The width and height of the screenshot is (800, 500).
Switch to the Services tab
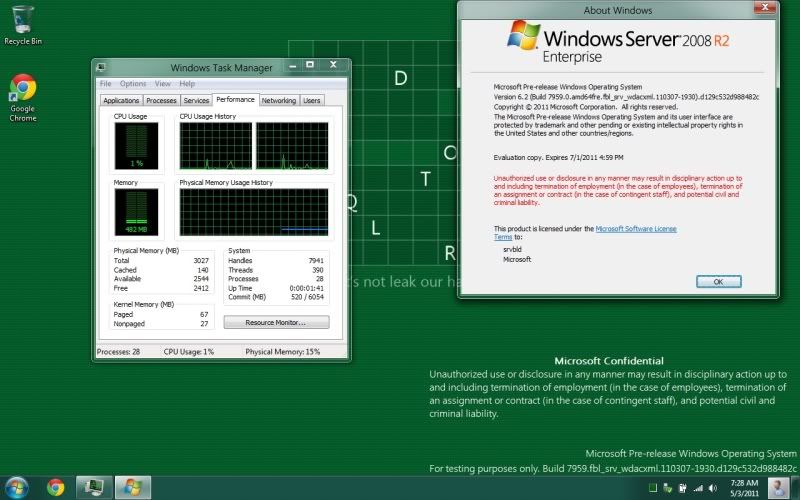pos(196,101)
